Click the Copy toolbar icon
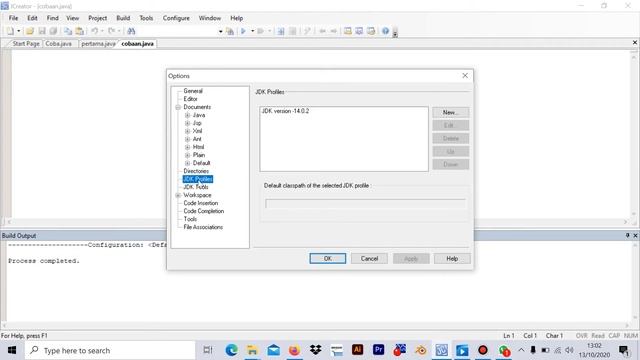 [68, 31]
